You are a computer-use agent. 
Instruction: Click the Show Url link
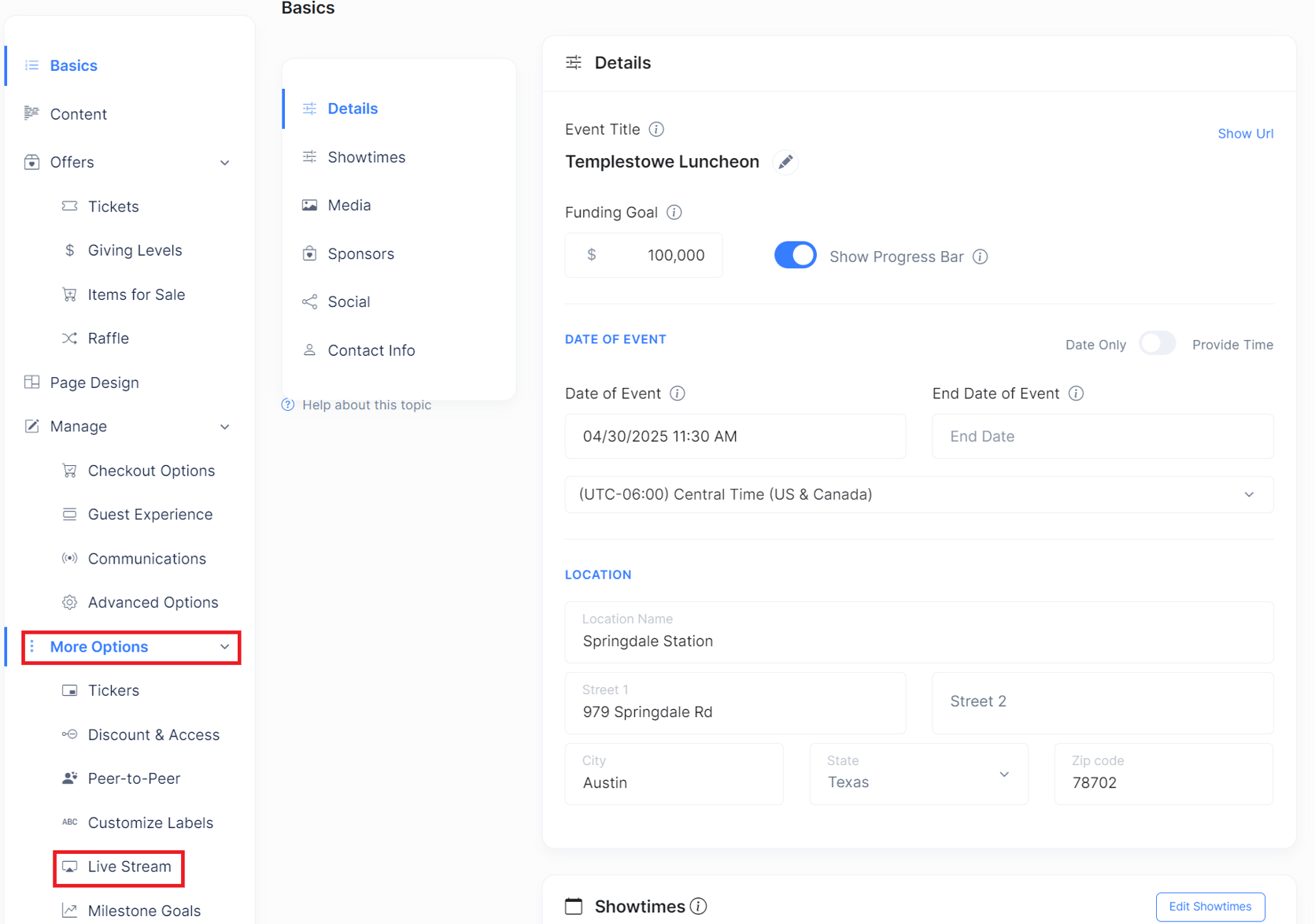(x=1245, y=134)
